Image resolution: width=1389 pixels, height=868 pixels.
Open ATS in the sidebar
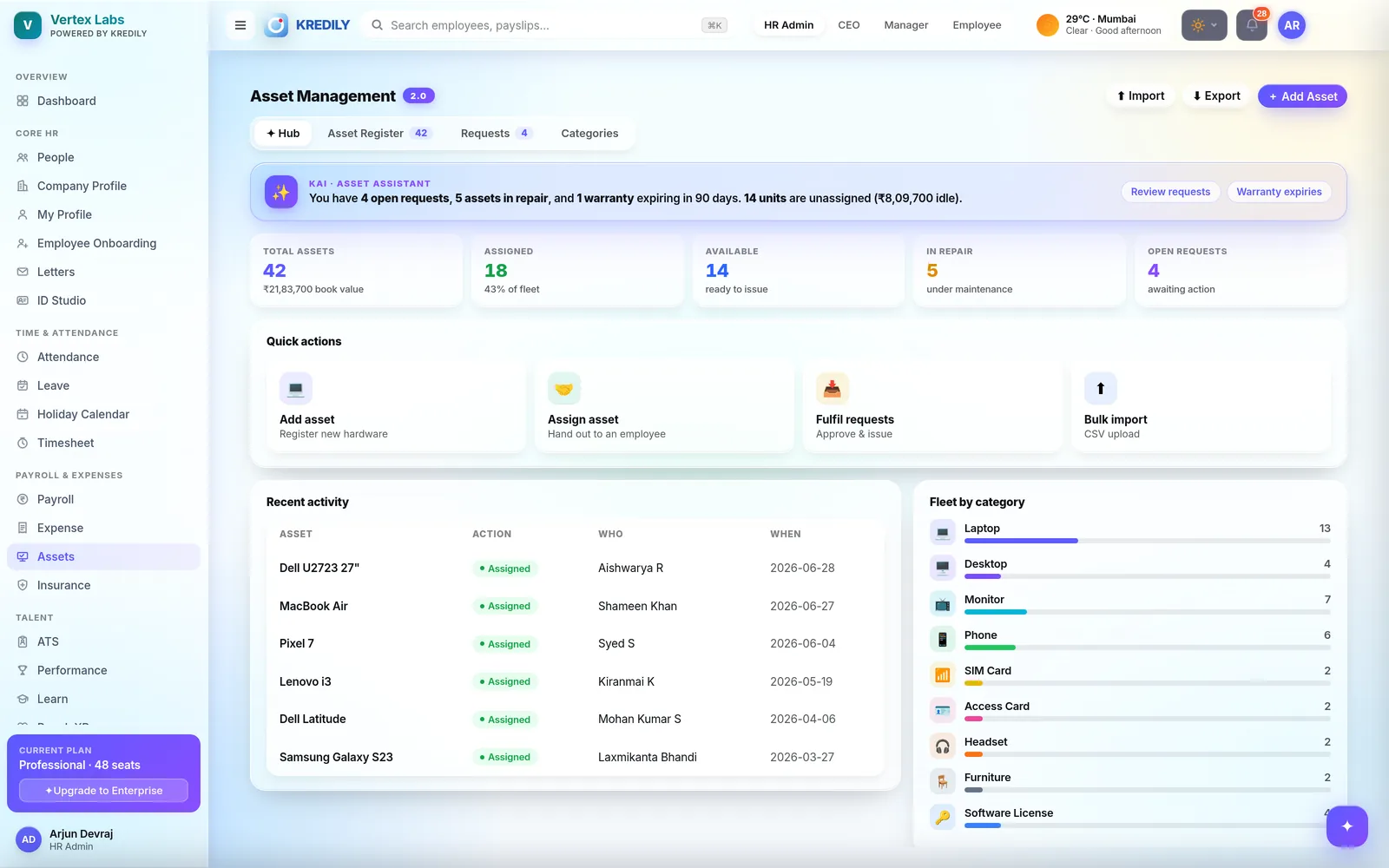point(103,641)
